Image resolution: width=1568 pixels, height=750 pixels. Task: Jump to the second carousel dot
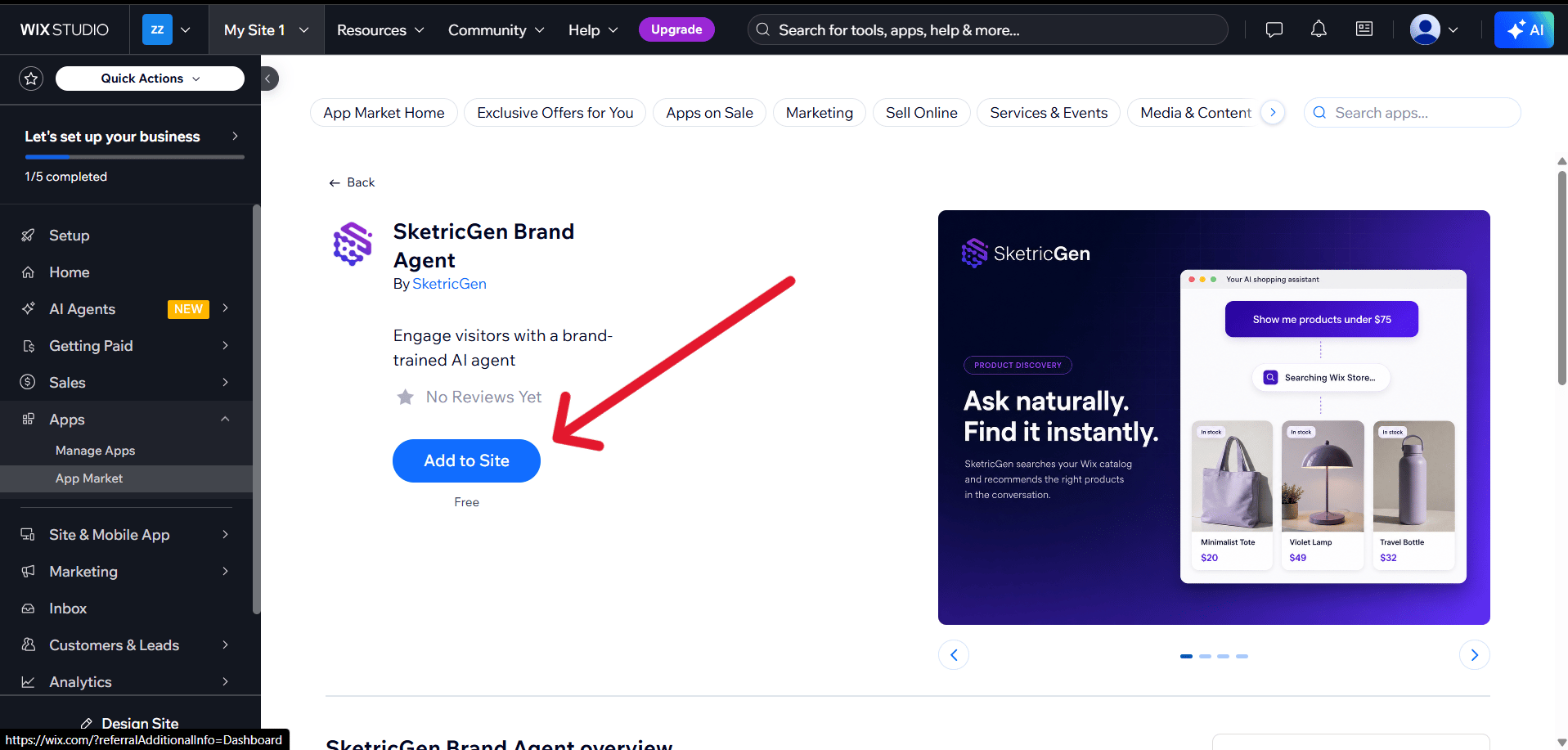1205,656
